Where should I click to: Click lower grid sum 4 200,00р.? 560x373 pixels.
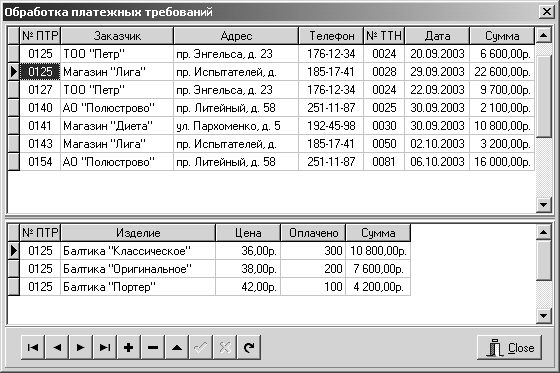coord(378,287)
